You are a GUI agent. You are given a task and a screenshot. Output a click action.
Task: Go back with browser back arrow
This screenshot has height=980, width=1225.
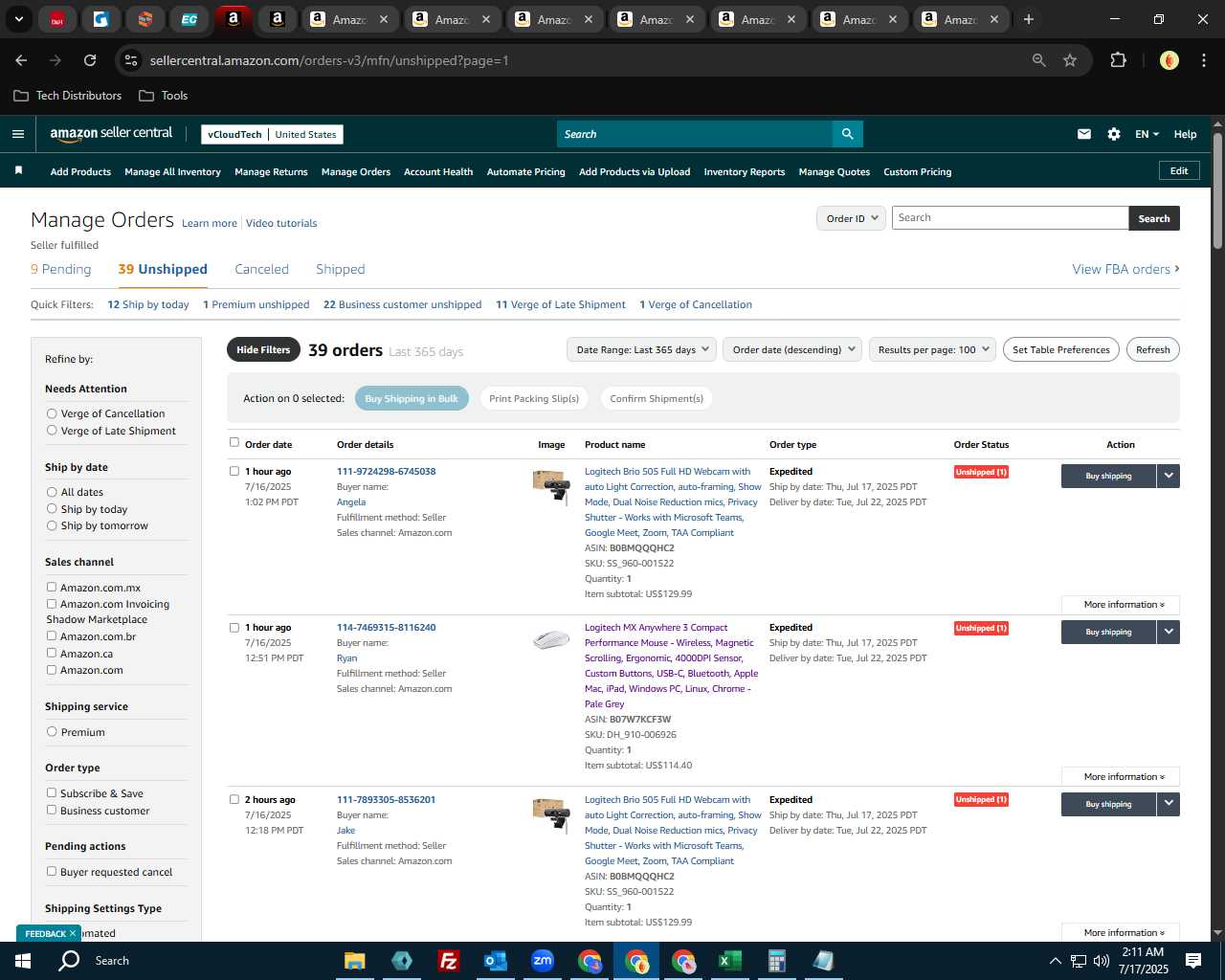tap(21, 60)
